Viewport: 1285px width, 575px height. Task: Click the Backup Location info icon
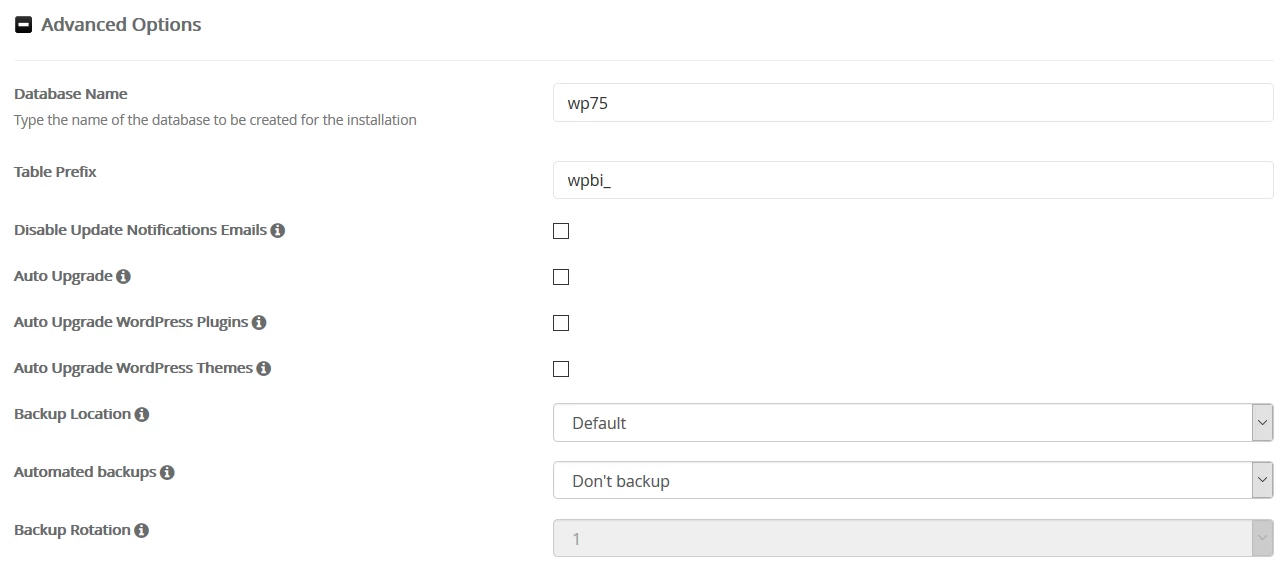coord(142,415)
